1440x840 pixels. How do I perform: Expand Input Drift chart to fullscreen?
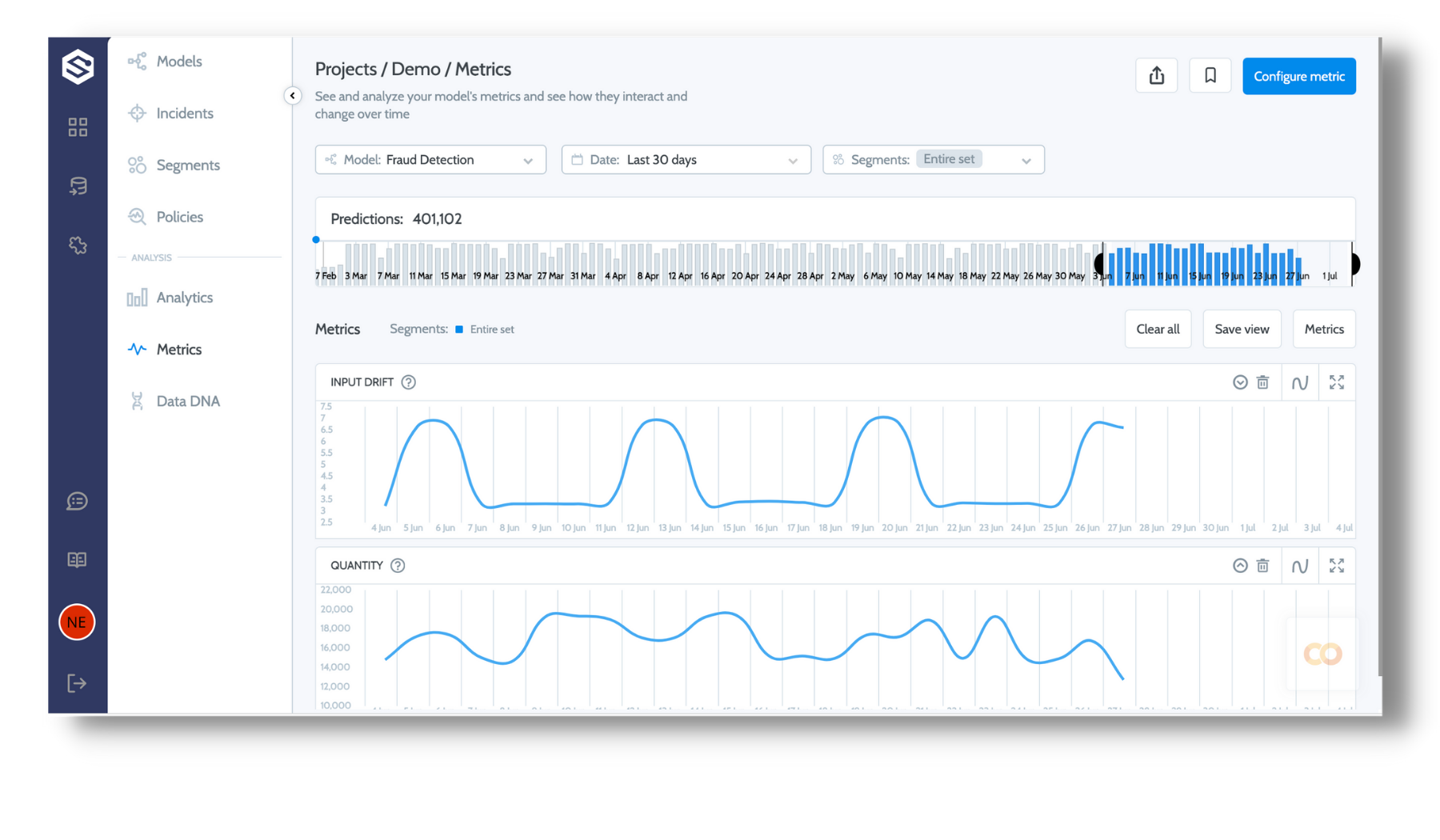[x=1336, y=382]
